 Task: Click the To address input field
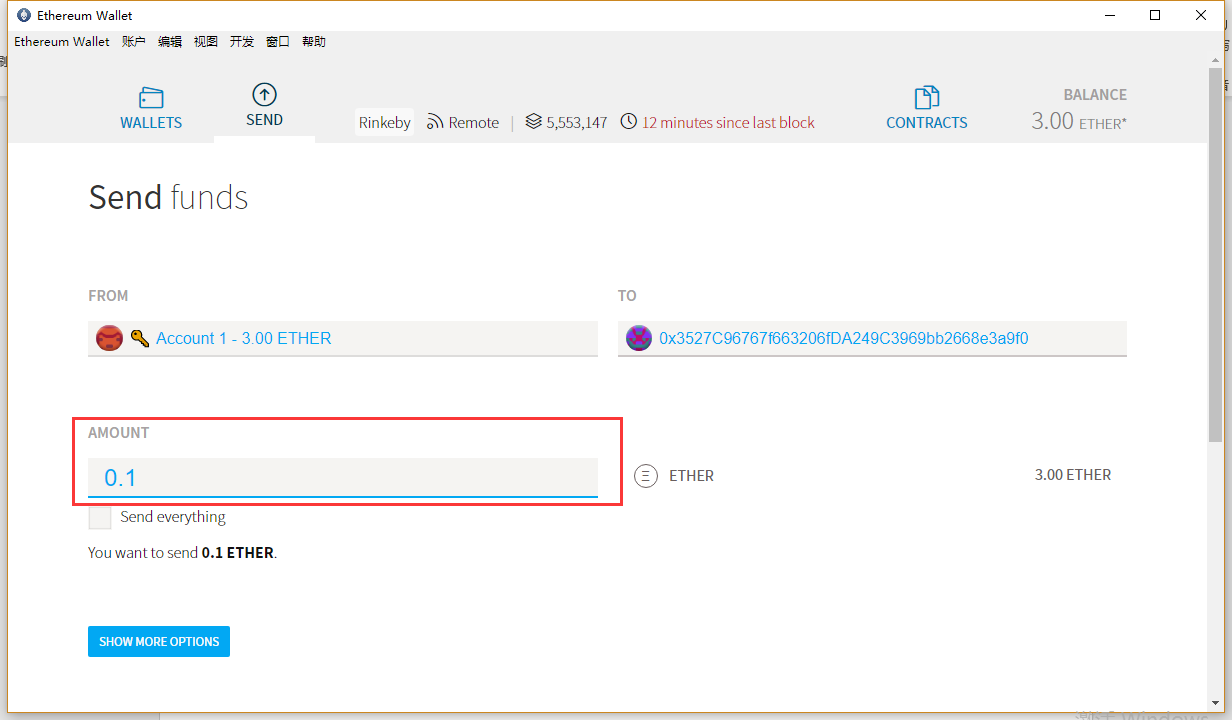[872, 338]
